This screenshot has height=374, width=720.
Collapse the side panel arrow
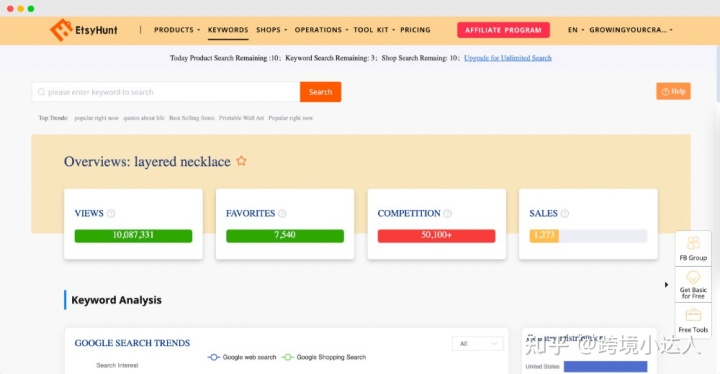click(x=666, y=285)
